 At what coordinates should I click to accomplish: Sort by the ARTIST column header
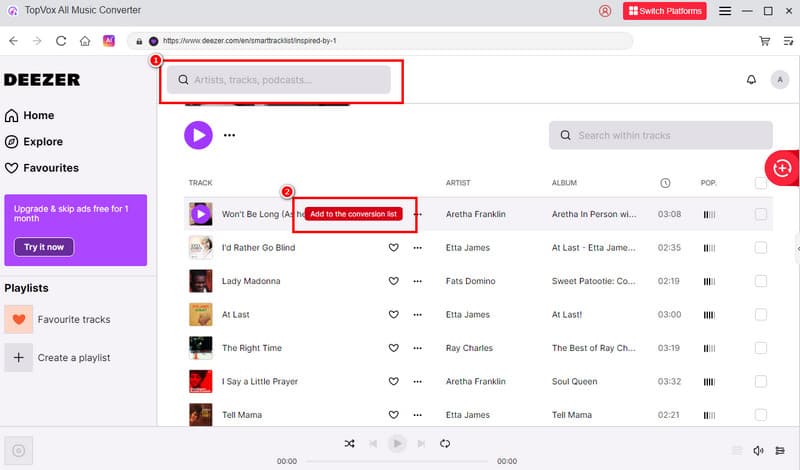coord(458,183)
